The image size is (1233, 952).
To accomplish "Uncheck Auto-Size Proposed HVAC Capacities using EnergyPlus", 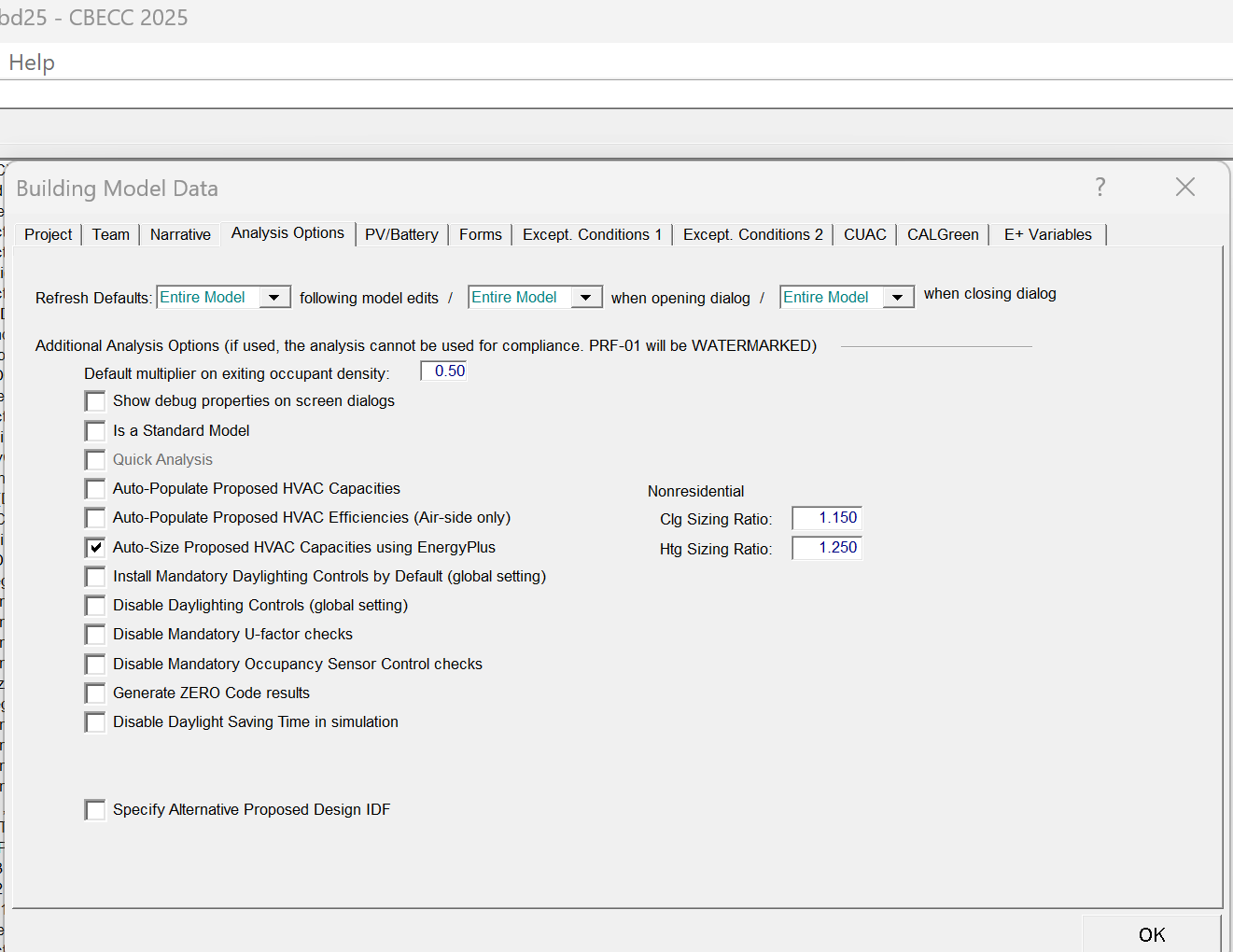I will 95,547.
